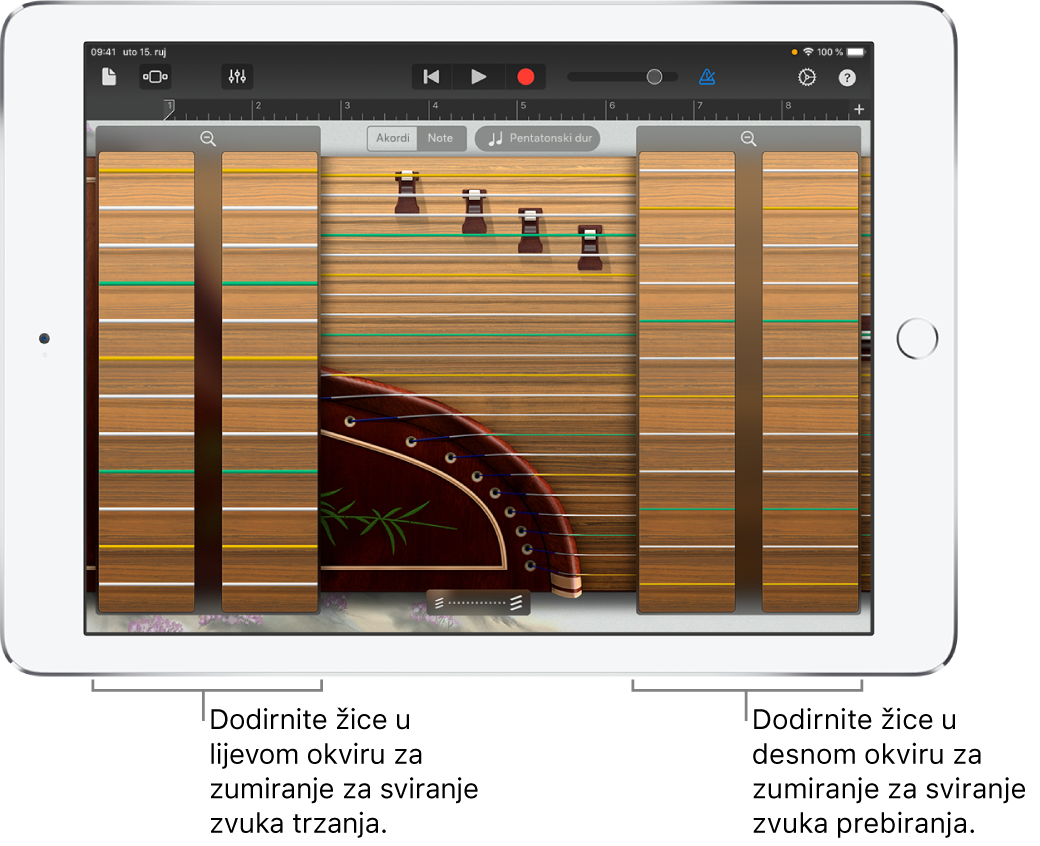Open the guzheng strum control at bottom
The width and height of the screenshot is (1040, 846).
click(476, 602)
